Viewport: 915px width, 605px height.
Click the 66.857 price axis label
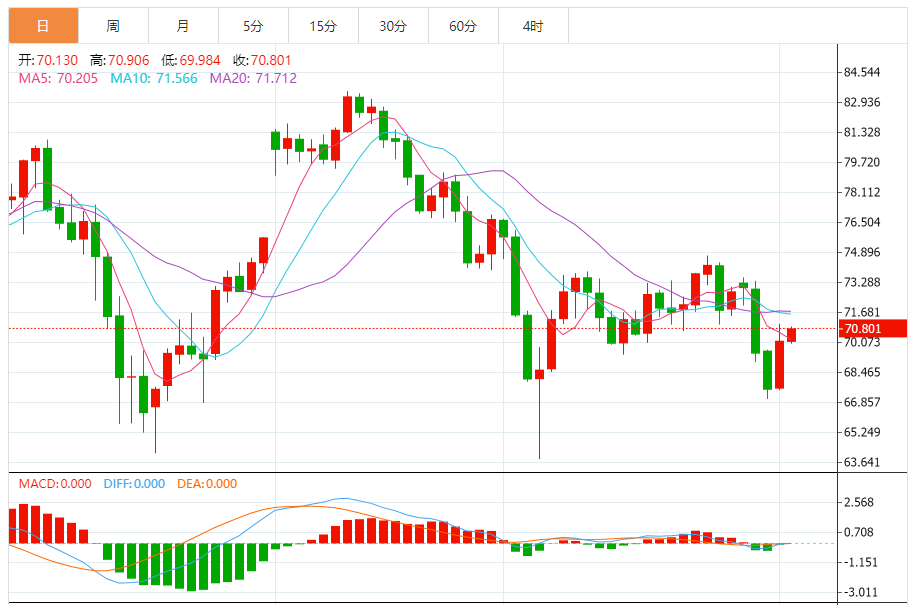[862, 402]
